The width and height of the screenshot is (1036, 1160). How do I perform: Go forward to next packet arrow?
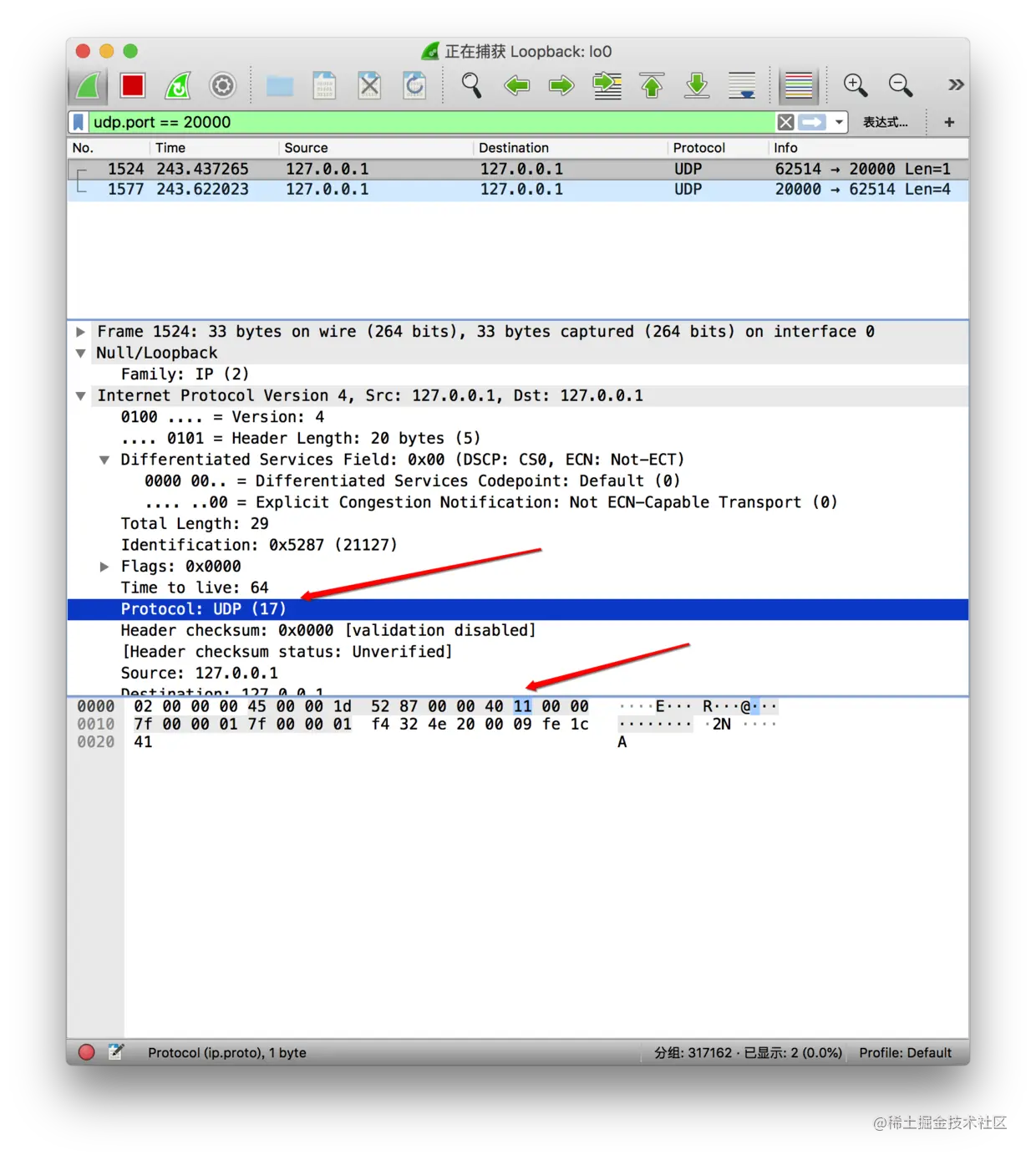[561, 85]
